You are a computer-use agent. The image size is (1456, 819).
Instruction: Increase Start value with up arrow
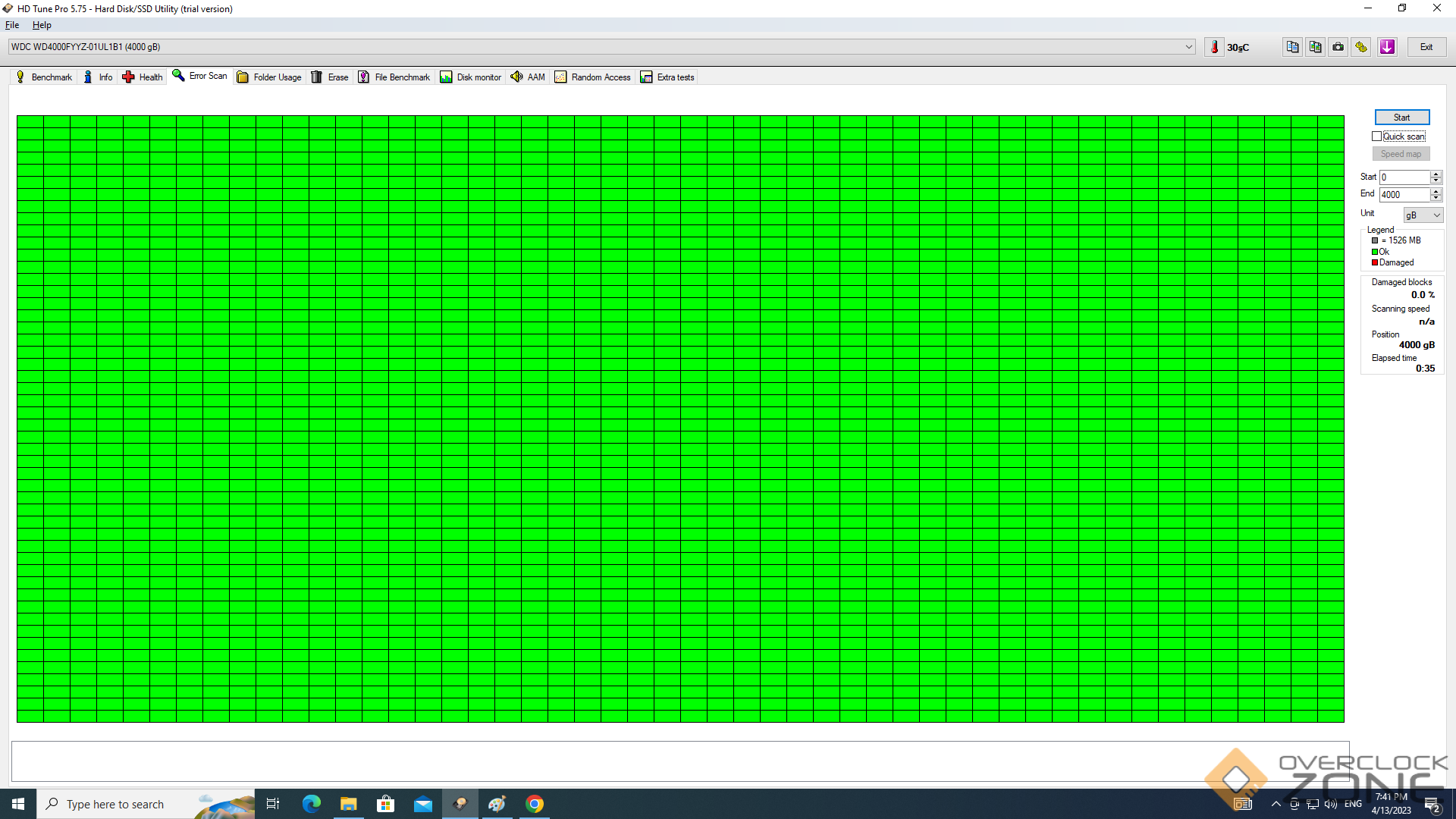1436,174
